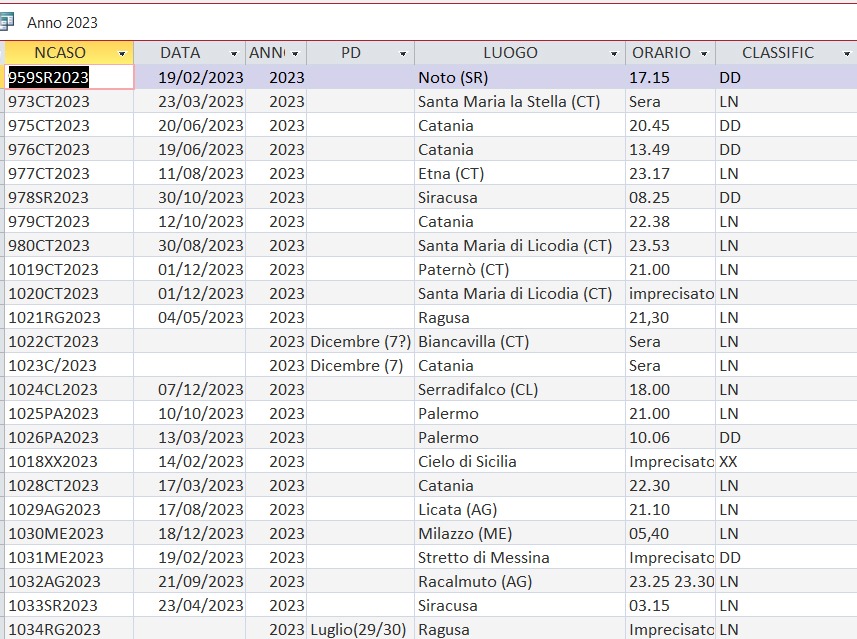Select cell 1023C/2023
857x639 pixels.
[69, 366]
